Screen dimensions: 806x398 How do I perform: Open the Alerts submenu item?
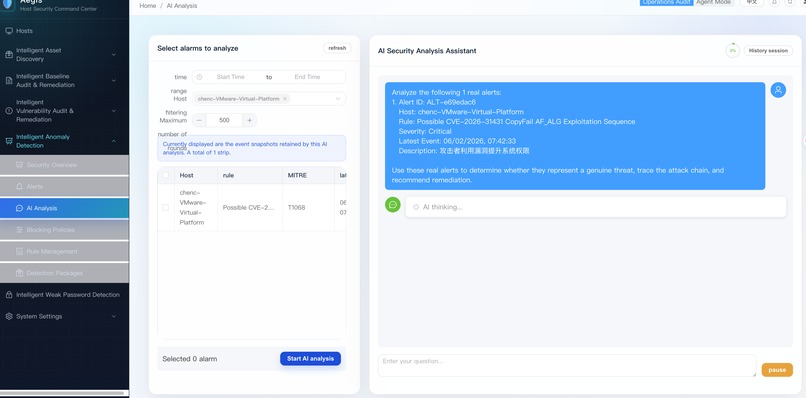pos(64,186)
